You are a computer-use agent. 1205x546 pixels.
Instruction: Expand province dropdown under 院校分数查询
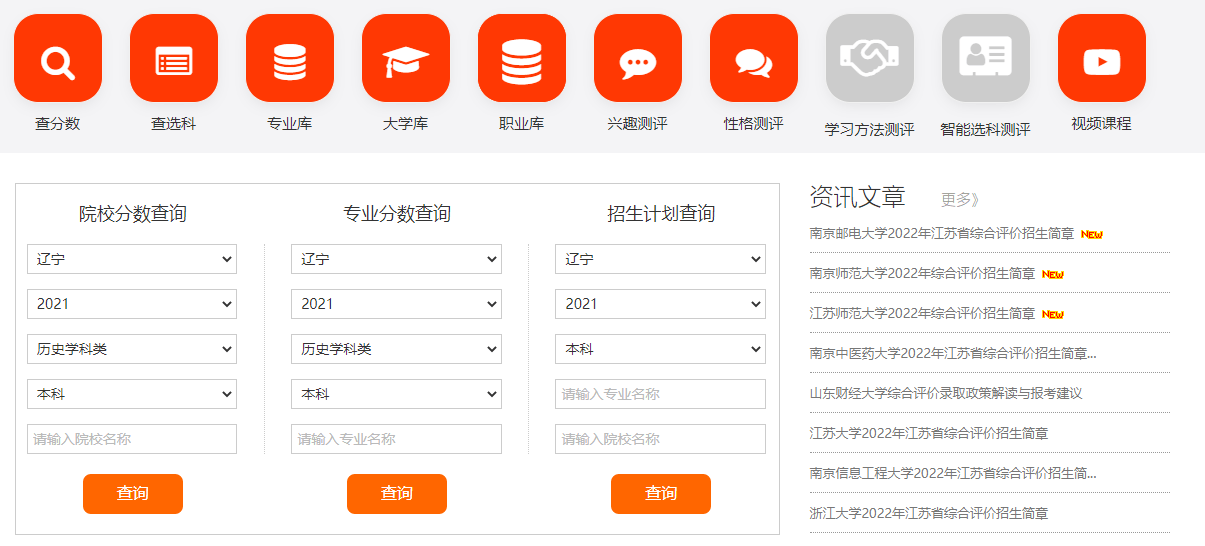coord(132,259)
